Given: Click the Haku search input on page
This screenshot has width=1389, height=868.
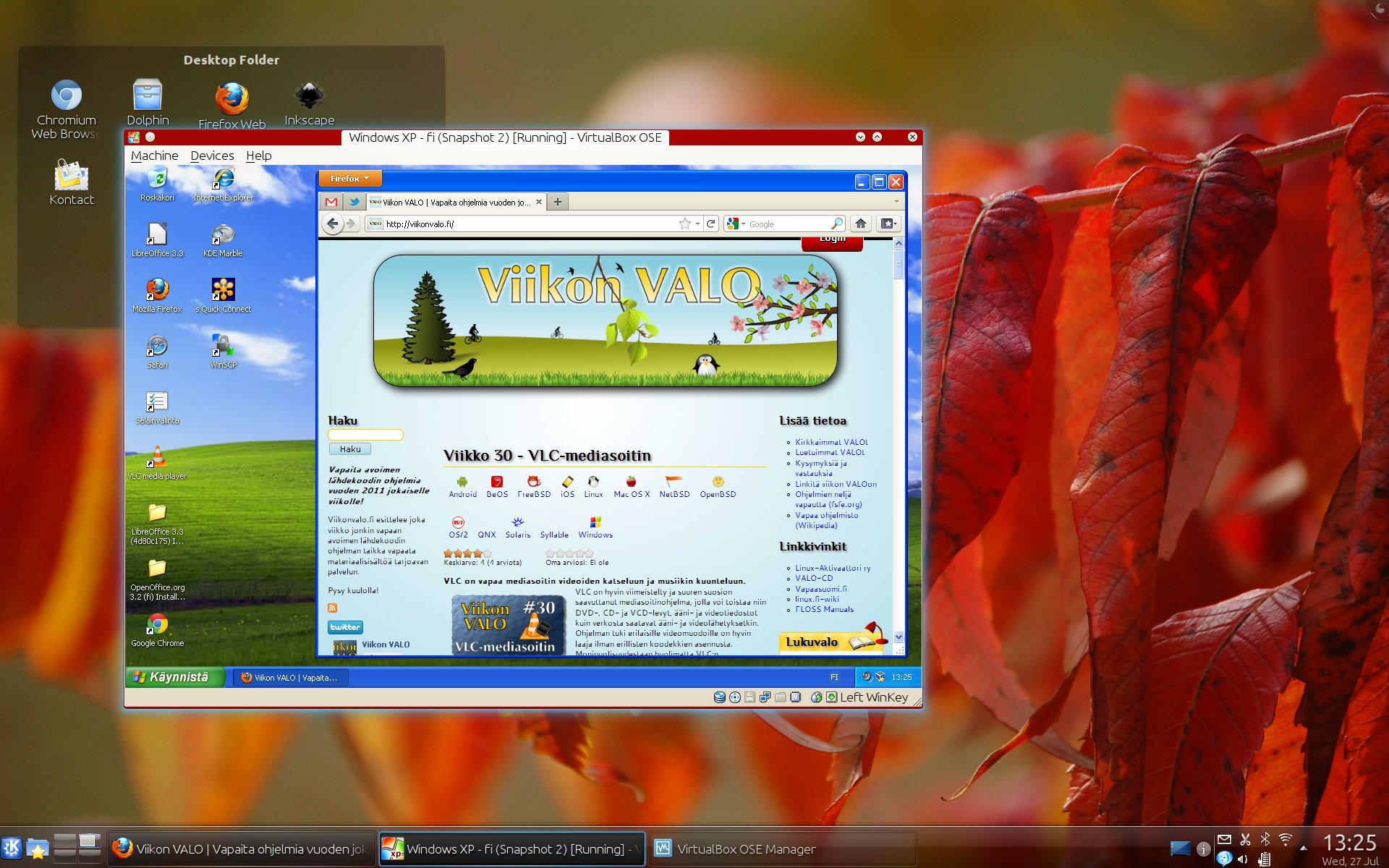Looking at the screenshot, I should [365, 435].
